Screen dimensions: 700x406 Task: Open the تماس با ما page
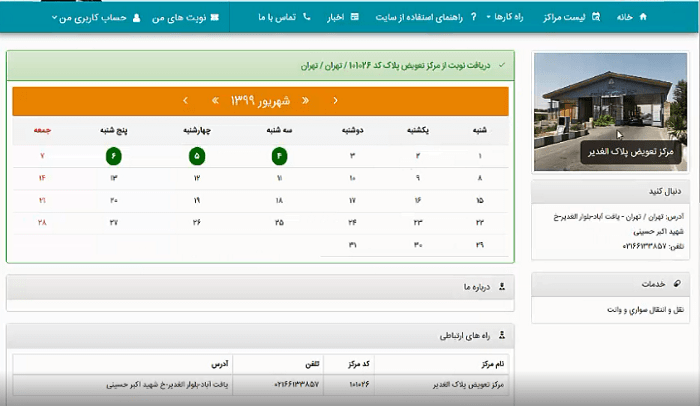277,17
